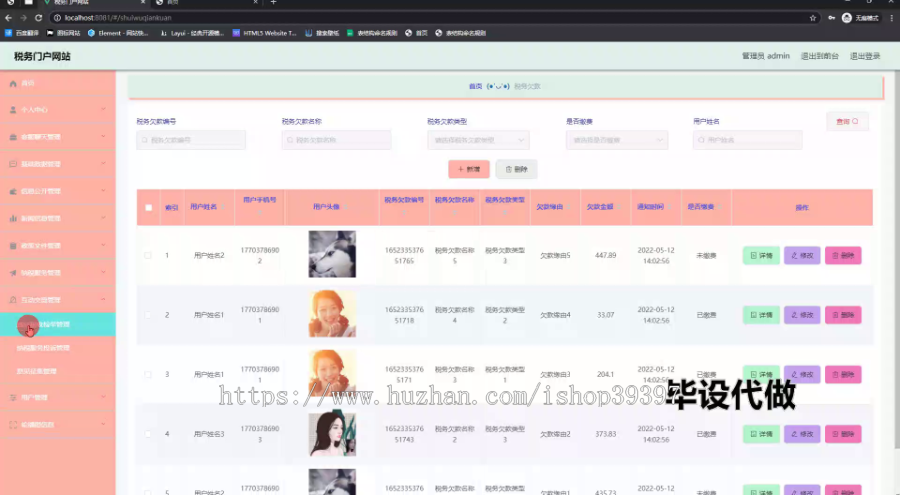
Task: Click the browser address bar URL
Action: [x=118, y=18]
